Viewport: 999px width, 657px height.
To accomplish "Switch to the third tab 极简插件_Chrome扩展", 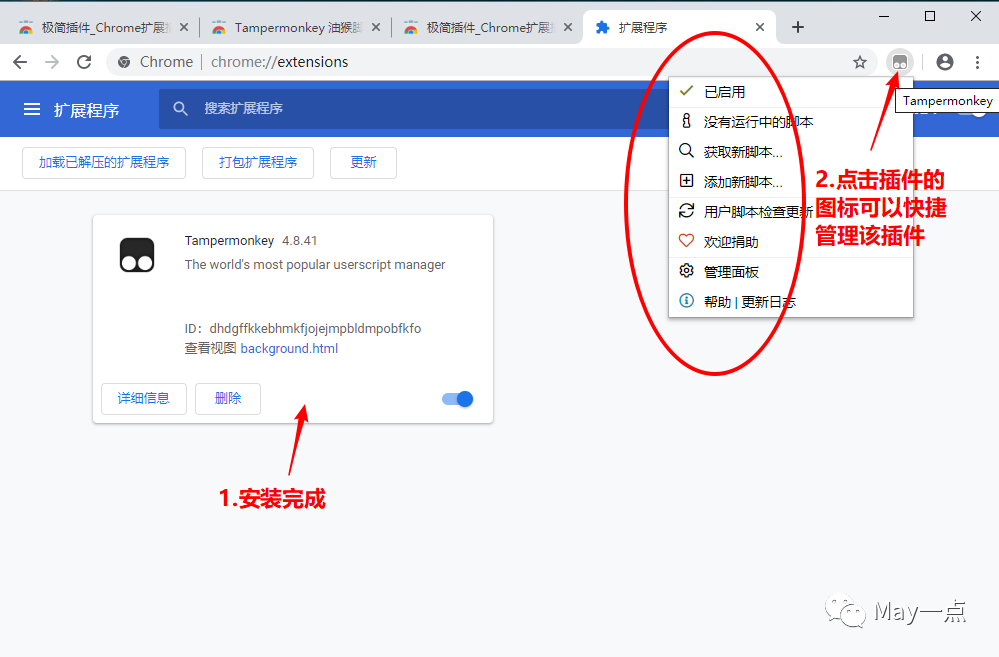I will tap(487, 27).
